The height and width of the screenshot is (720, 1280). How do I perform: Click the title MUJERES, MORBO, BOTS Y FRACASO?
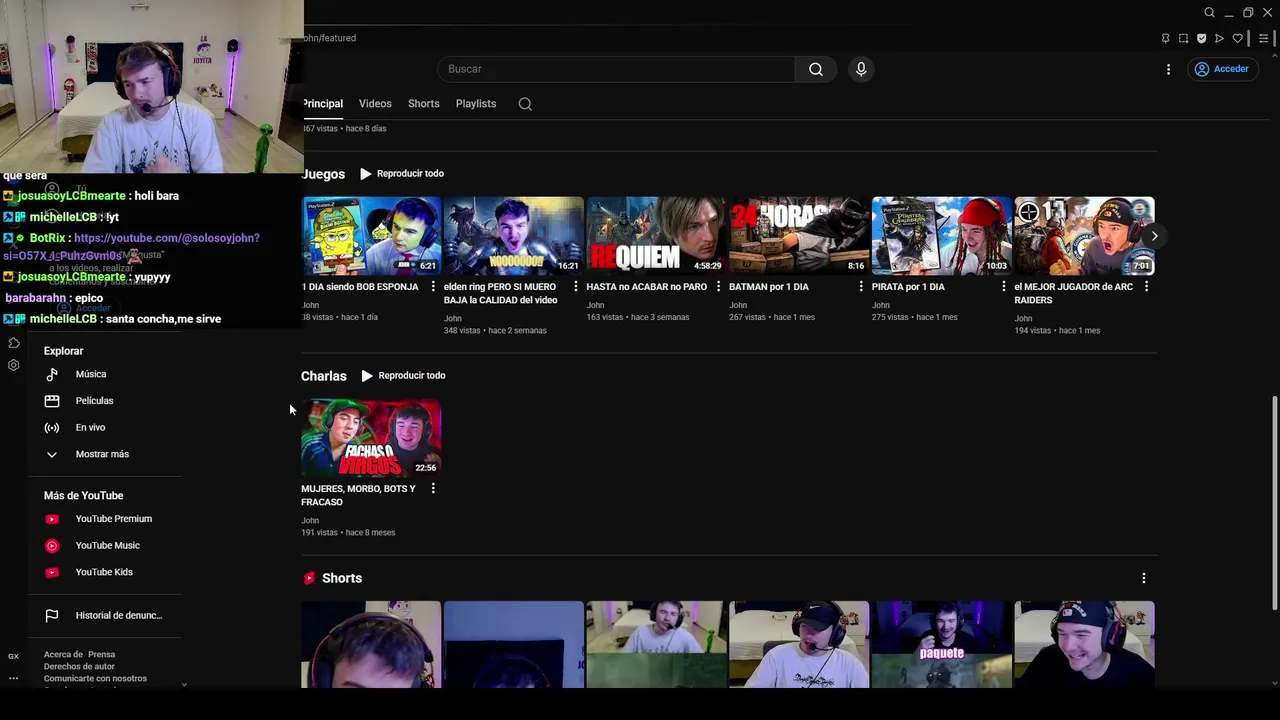[358, 495]
